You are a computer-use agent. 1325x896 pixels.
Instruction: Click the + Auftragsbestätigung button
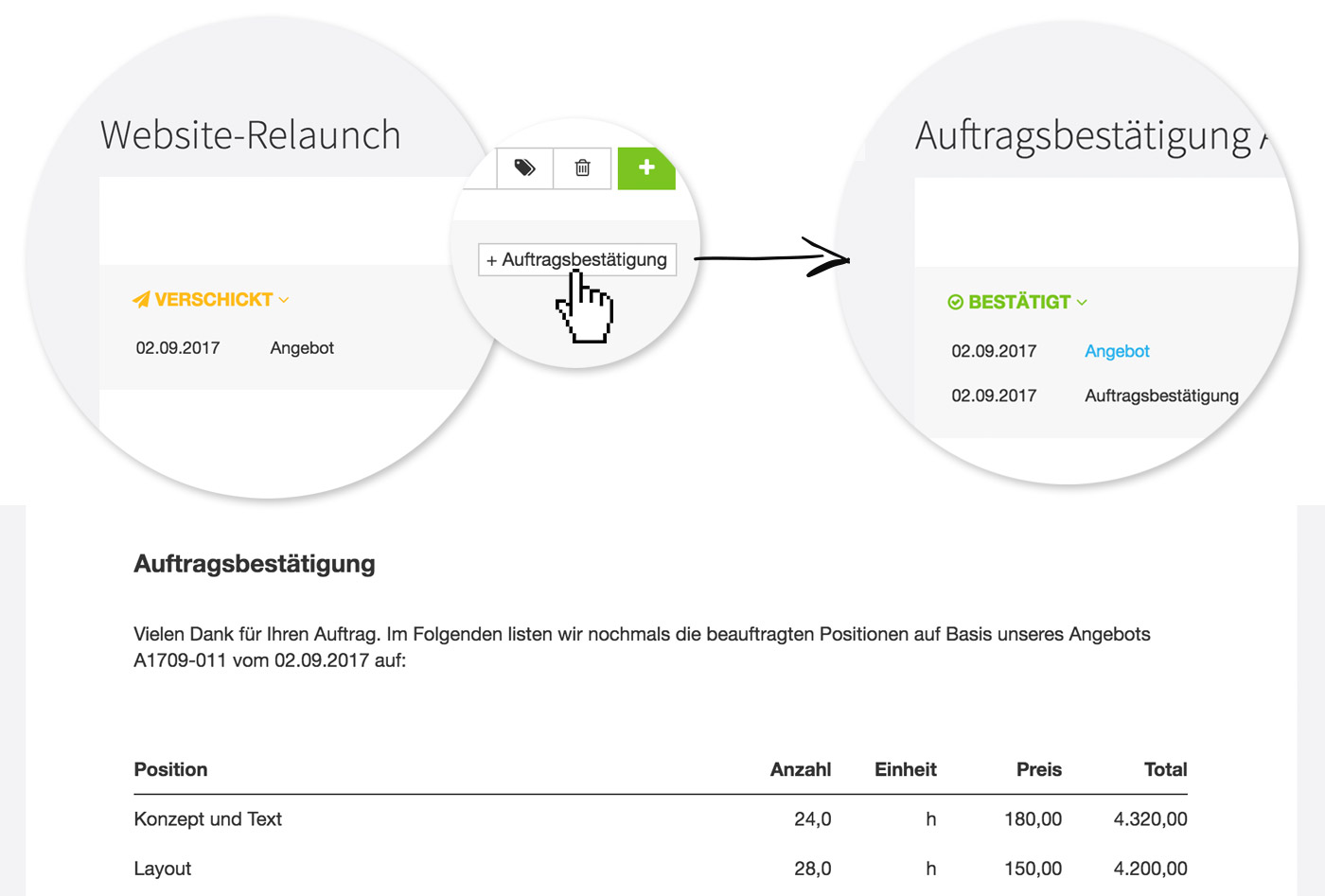pos(577,259)
